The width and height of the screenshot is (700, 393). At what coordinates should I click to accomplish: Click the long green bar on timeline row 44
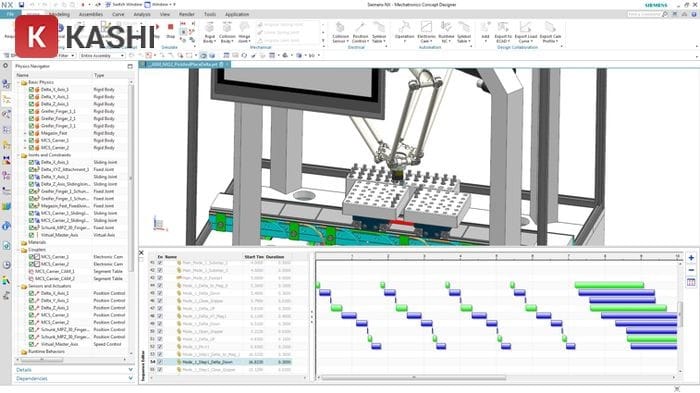pyautogui.click(x=609, y=285)
